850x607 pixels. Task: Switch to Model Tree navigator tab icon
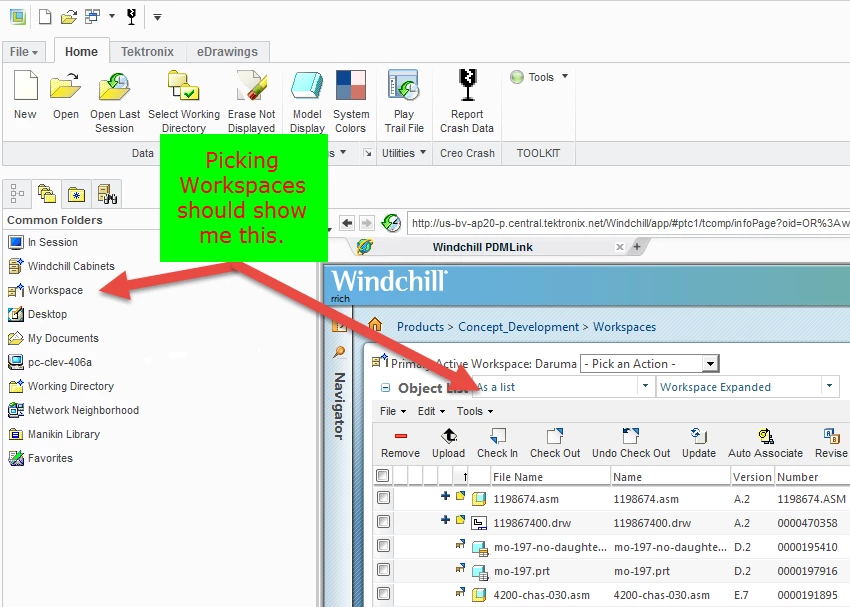[x=17, y=193]
